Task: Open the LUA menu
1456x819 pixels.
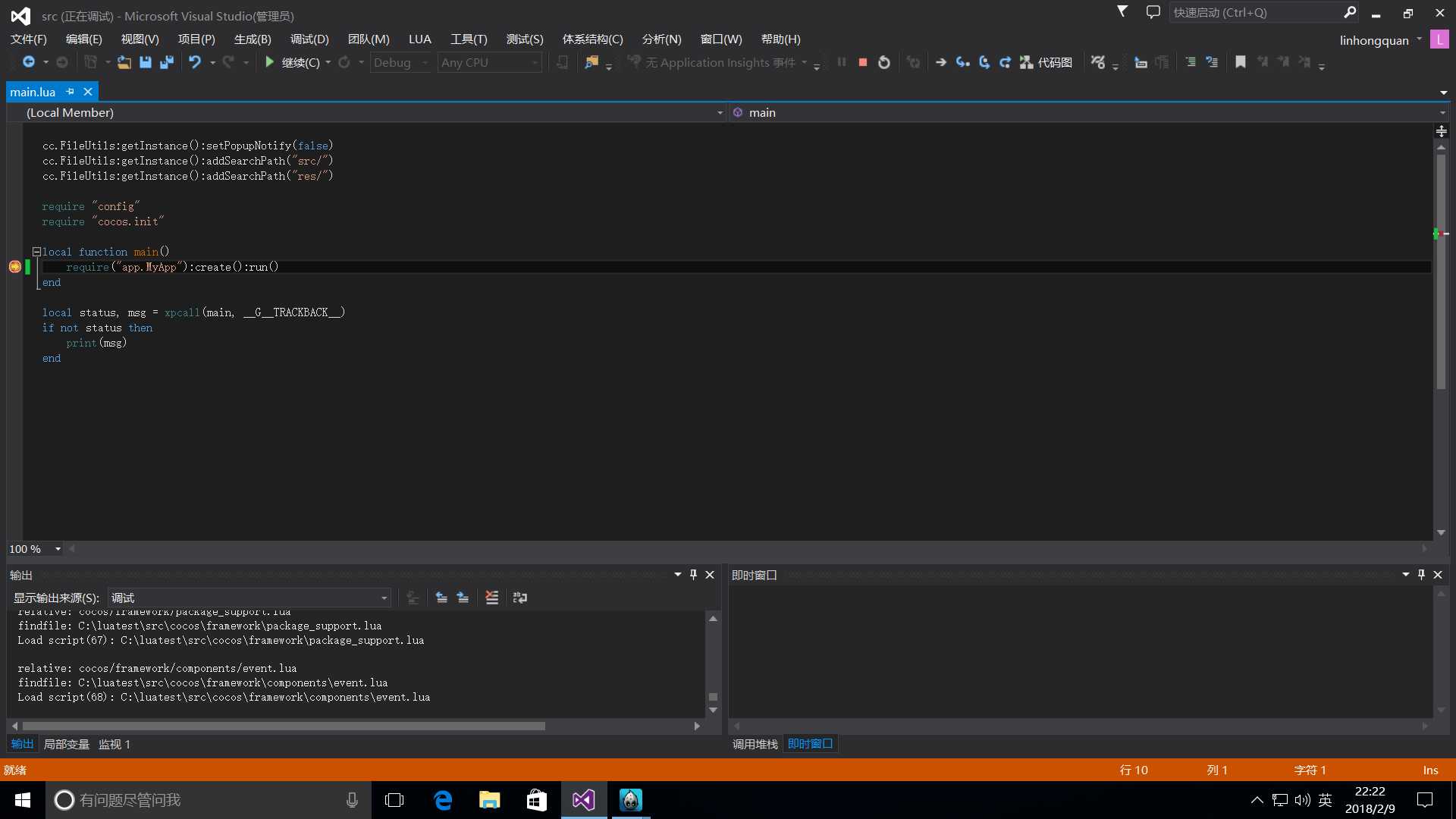Action: [419, 39]
